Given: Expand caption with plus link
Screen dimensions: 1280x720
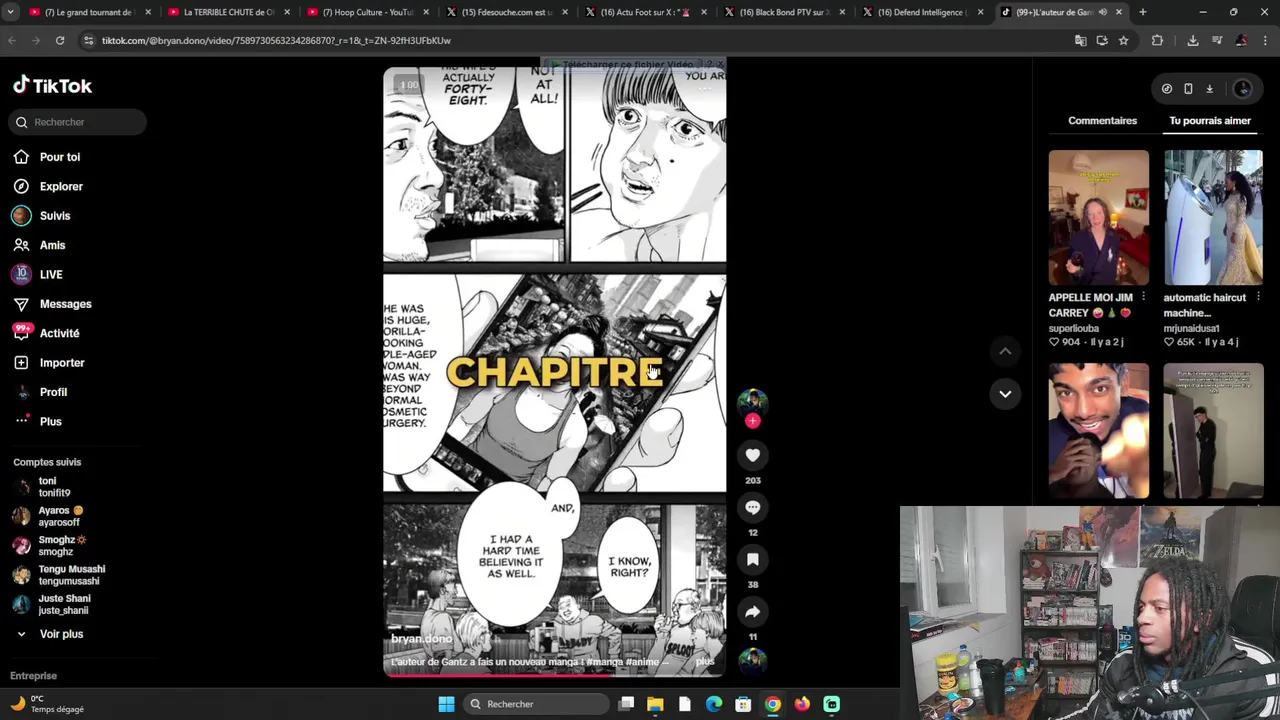Looking at the screenshot, I should [x=705, y=662].
